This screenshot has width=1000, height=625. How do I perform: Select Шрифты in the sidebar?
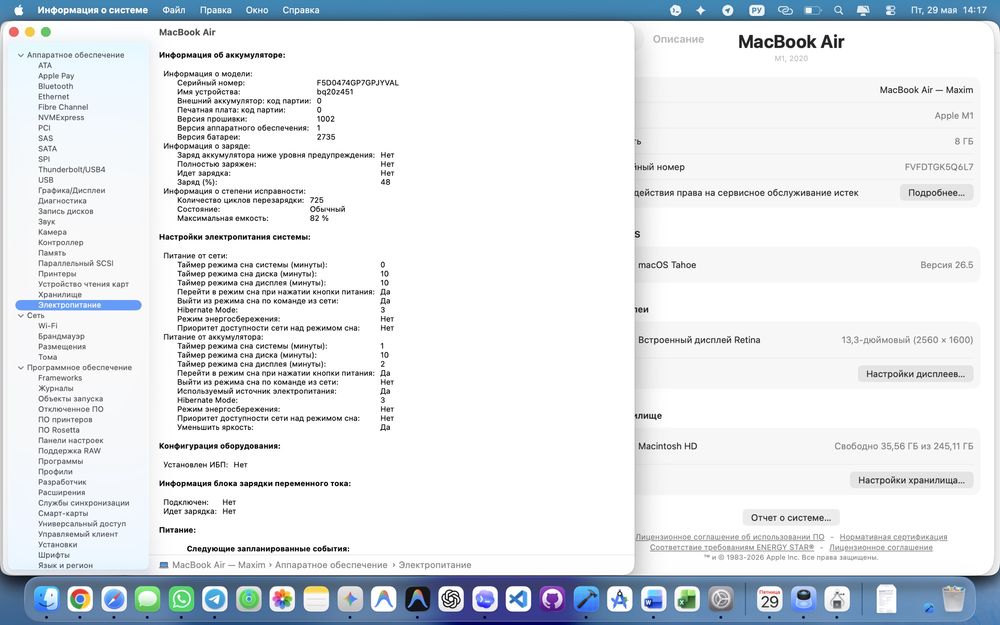(x=54, y=555)
